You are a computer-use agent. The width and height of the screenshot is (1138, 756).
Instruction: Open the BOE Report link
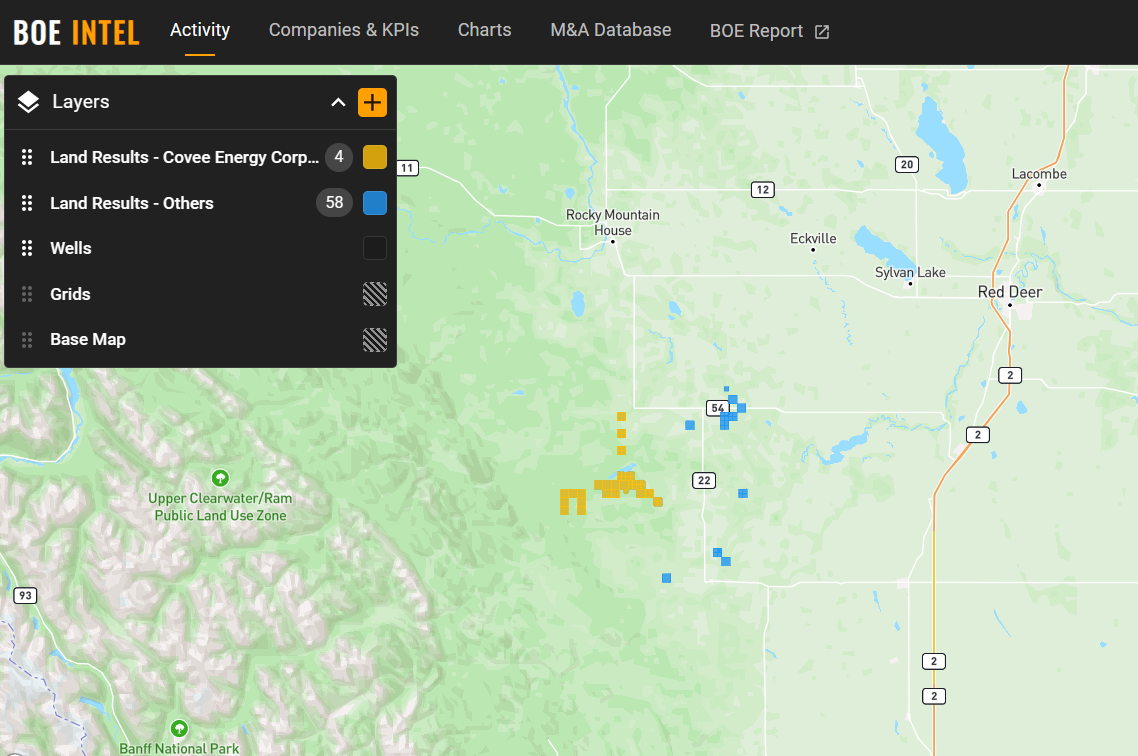pyautogui.click(x=769, y=31)
